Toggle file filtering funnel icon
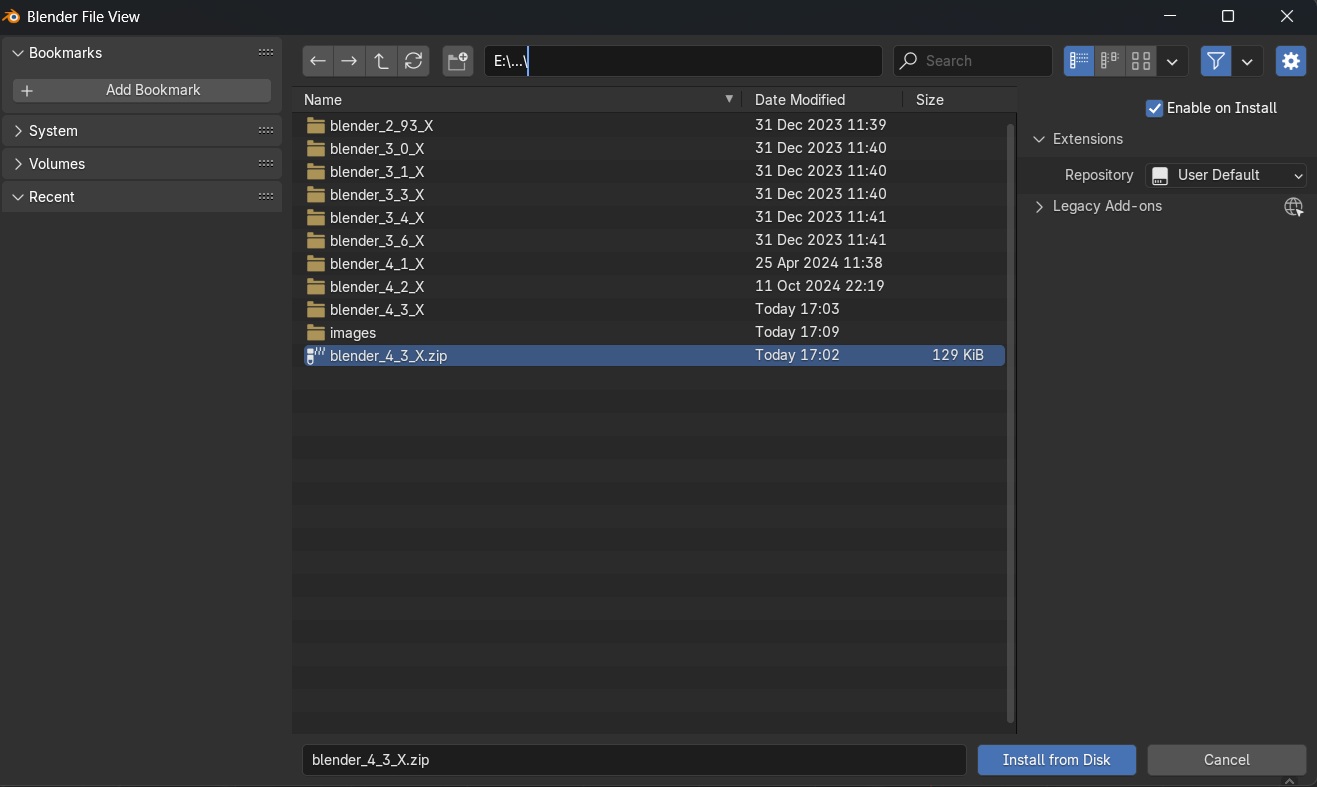Screen dimensions: 1317x787 (x=1216, y=61)
